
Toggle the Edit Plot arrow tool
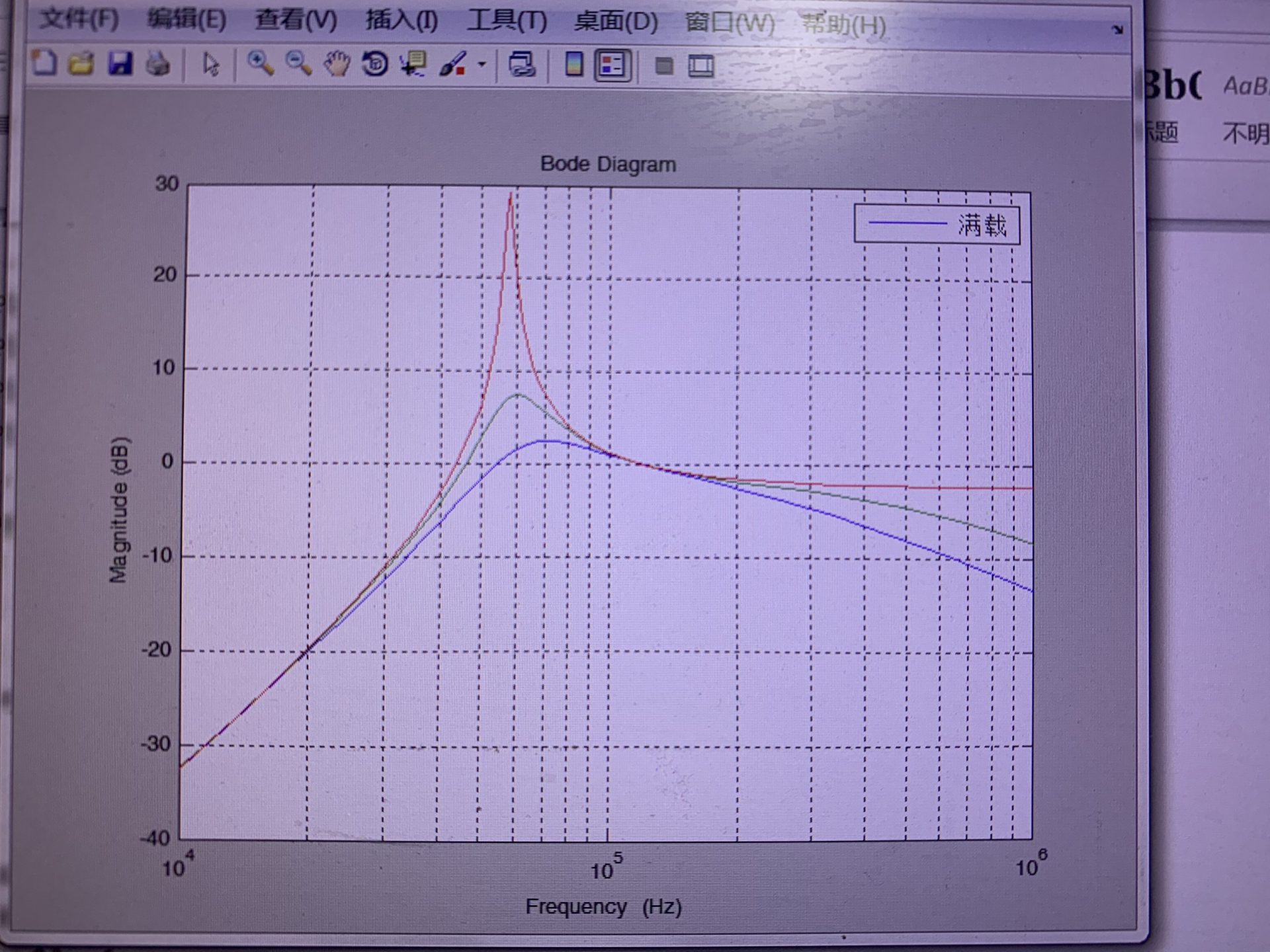[x=210, y=65]
